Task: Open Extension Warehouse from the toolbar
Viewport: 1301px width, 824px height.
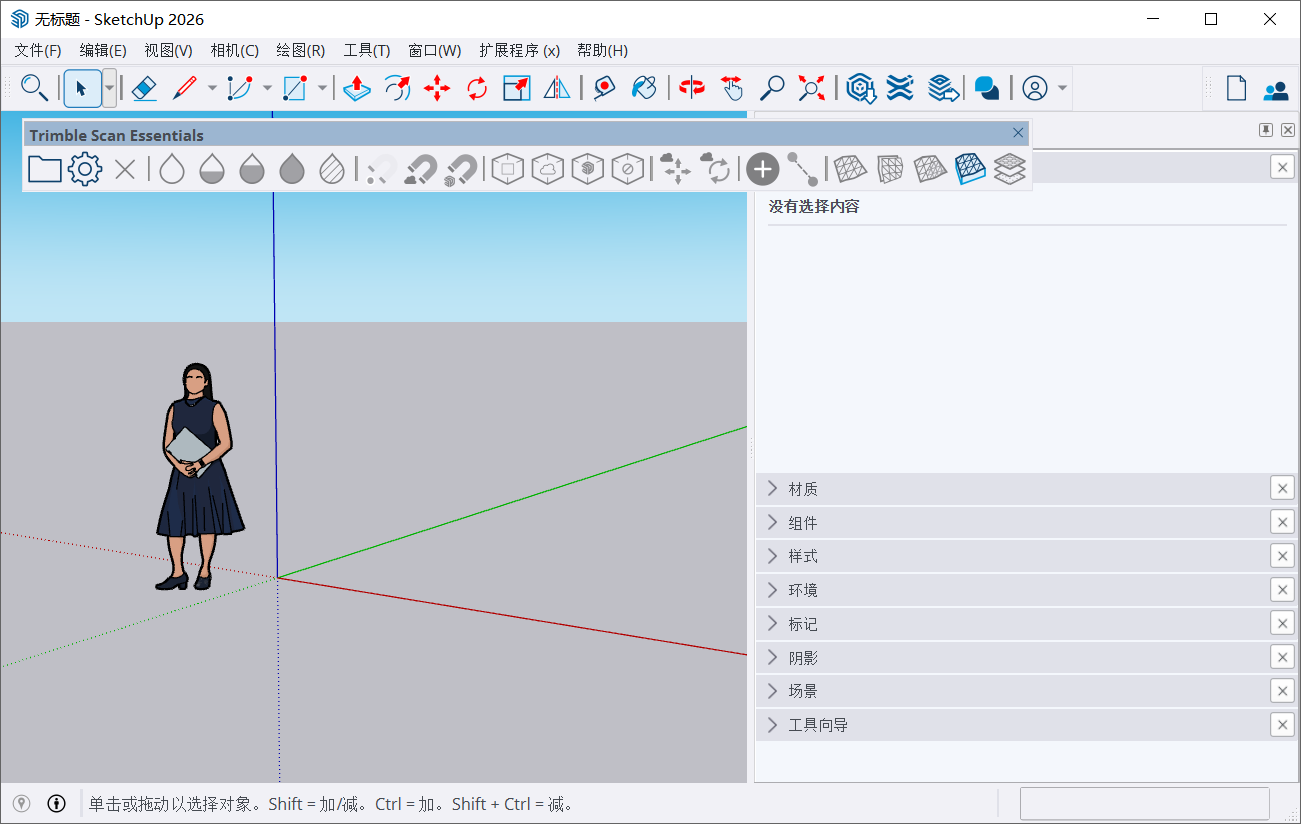Action: (900, 88)
